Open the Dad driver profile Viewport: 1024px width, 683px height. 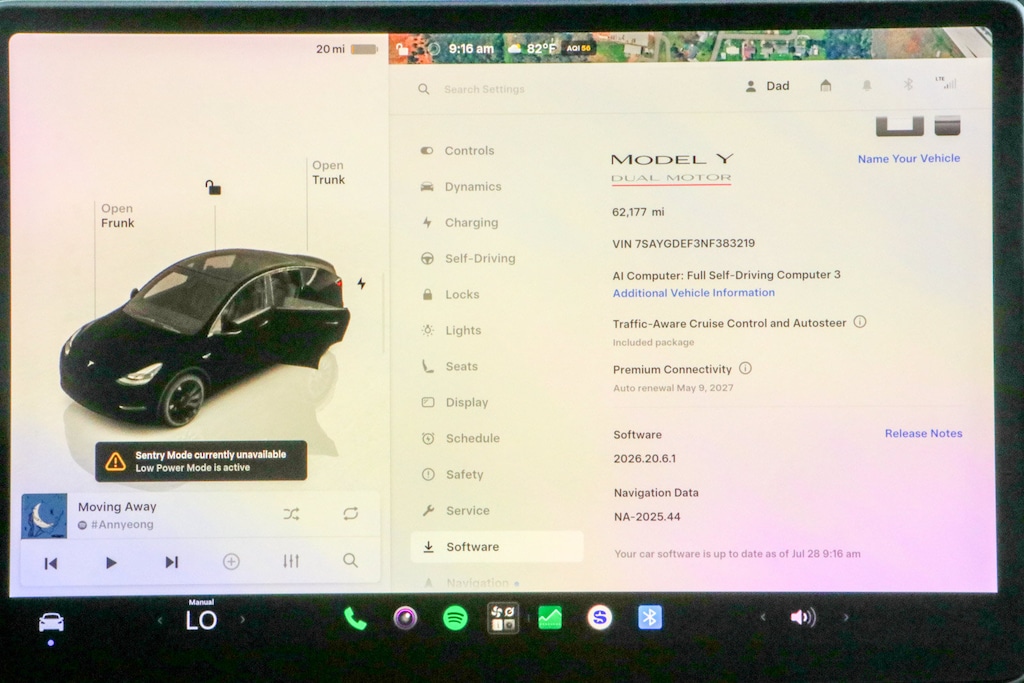point(768,86)
